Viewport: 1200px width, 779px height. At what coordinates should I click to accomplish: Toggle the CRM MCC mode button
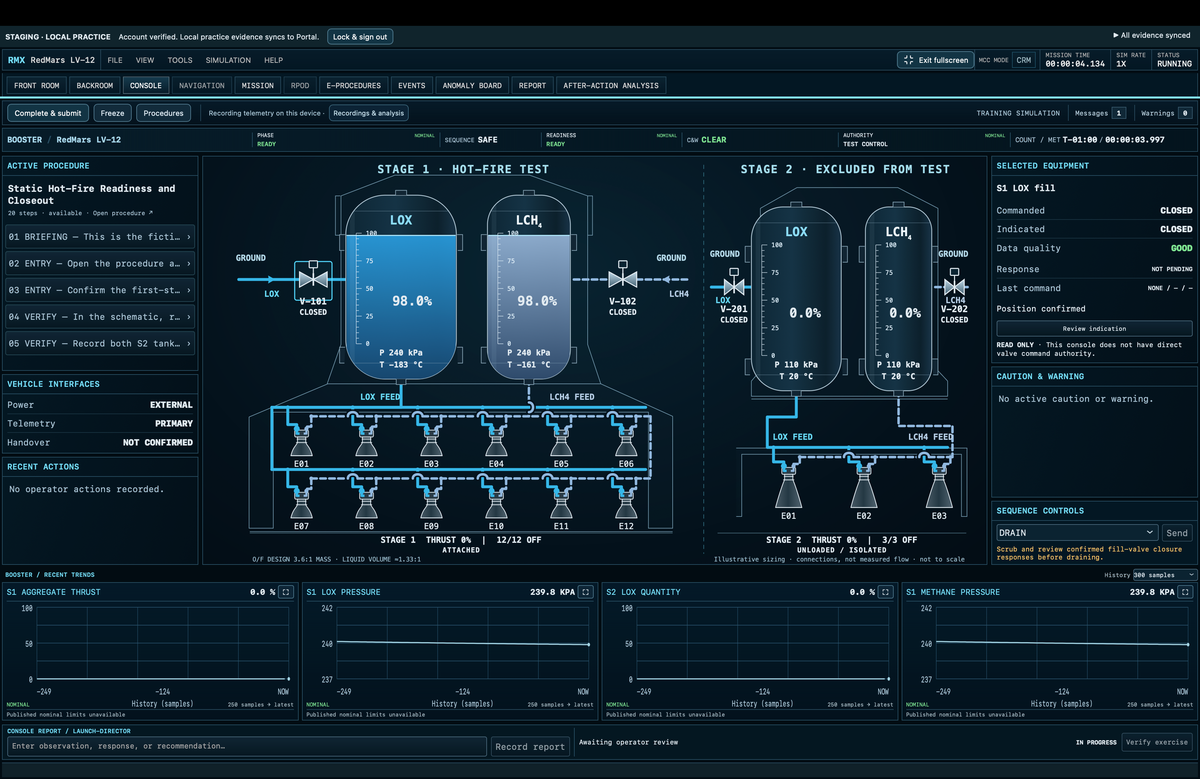coord(1023,60)
